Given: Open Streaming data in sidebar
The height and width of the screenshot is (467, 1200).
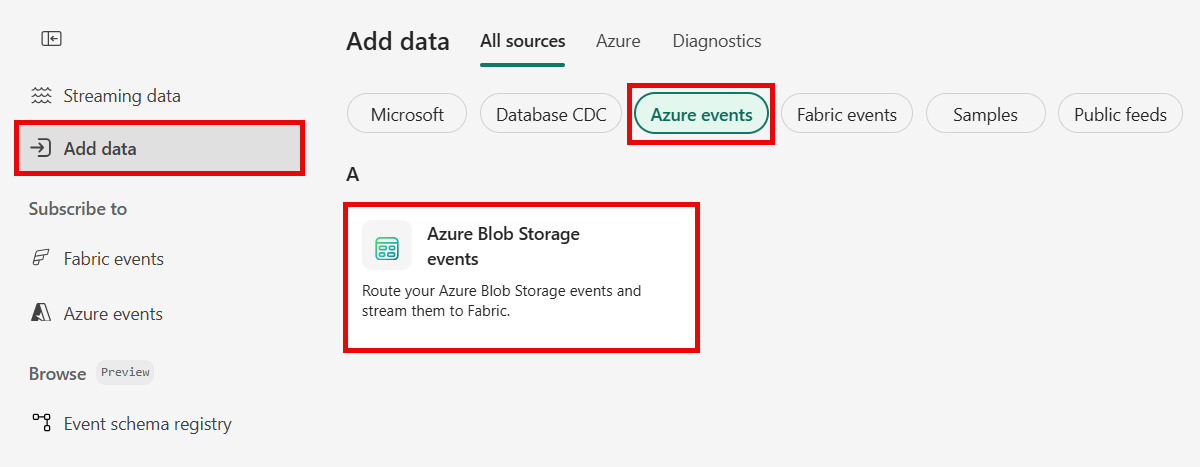Looking at the screenshot, I should point(122,96).
